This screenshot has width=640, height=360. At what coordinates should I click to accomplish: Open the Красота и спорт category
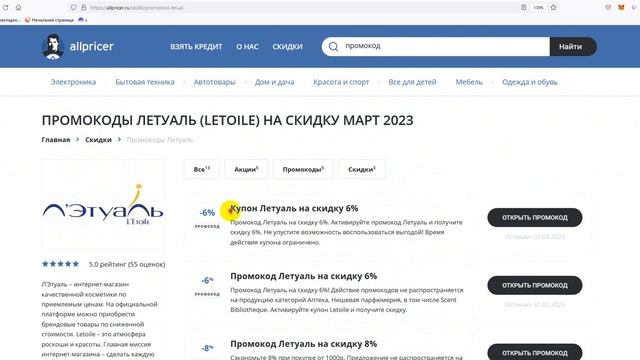pos(341,82)
